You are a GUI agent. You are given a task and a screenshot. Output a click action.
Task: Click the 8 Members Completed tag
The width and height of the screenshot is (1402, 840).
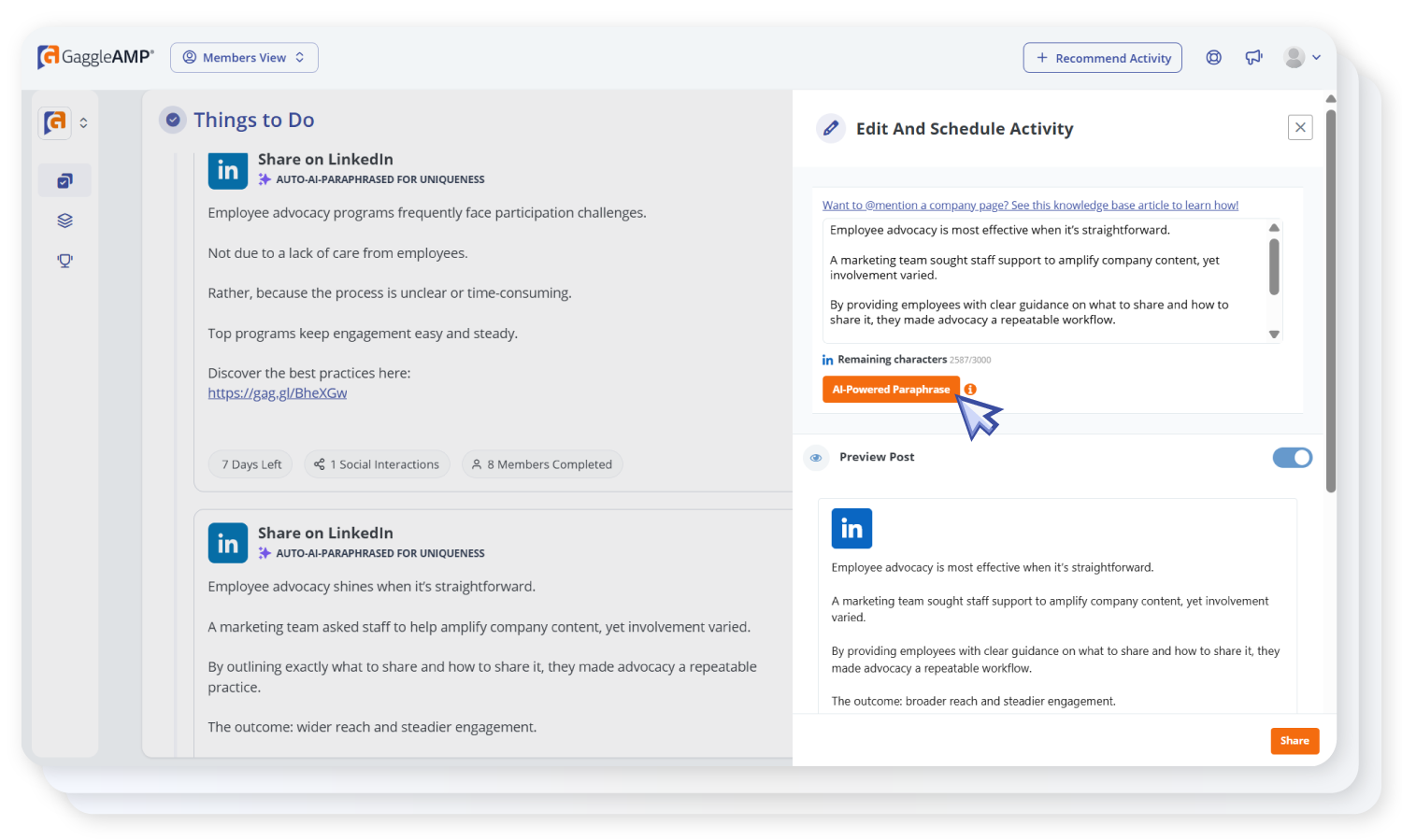tap(542, 464)
